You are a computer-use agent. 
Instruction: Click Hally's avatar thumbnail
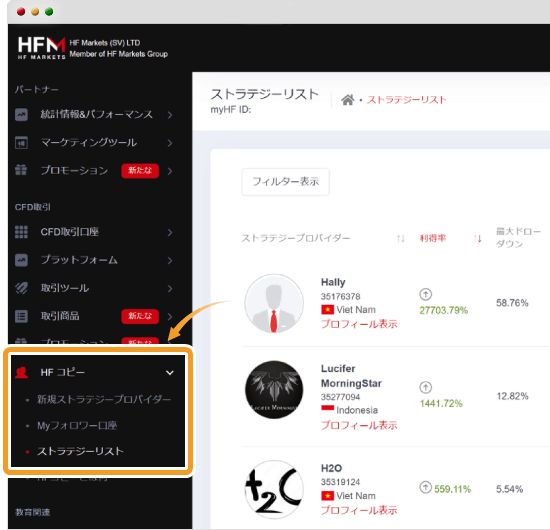point(274,303)
